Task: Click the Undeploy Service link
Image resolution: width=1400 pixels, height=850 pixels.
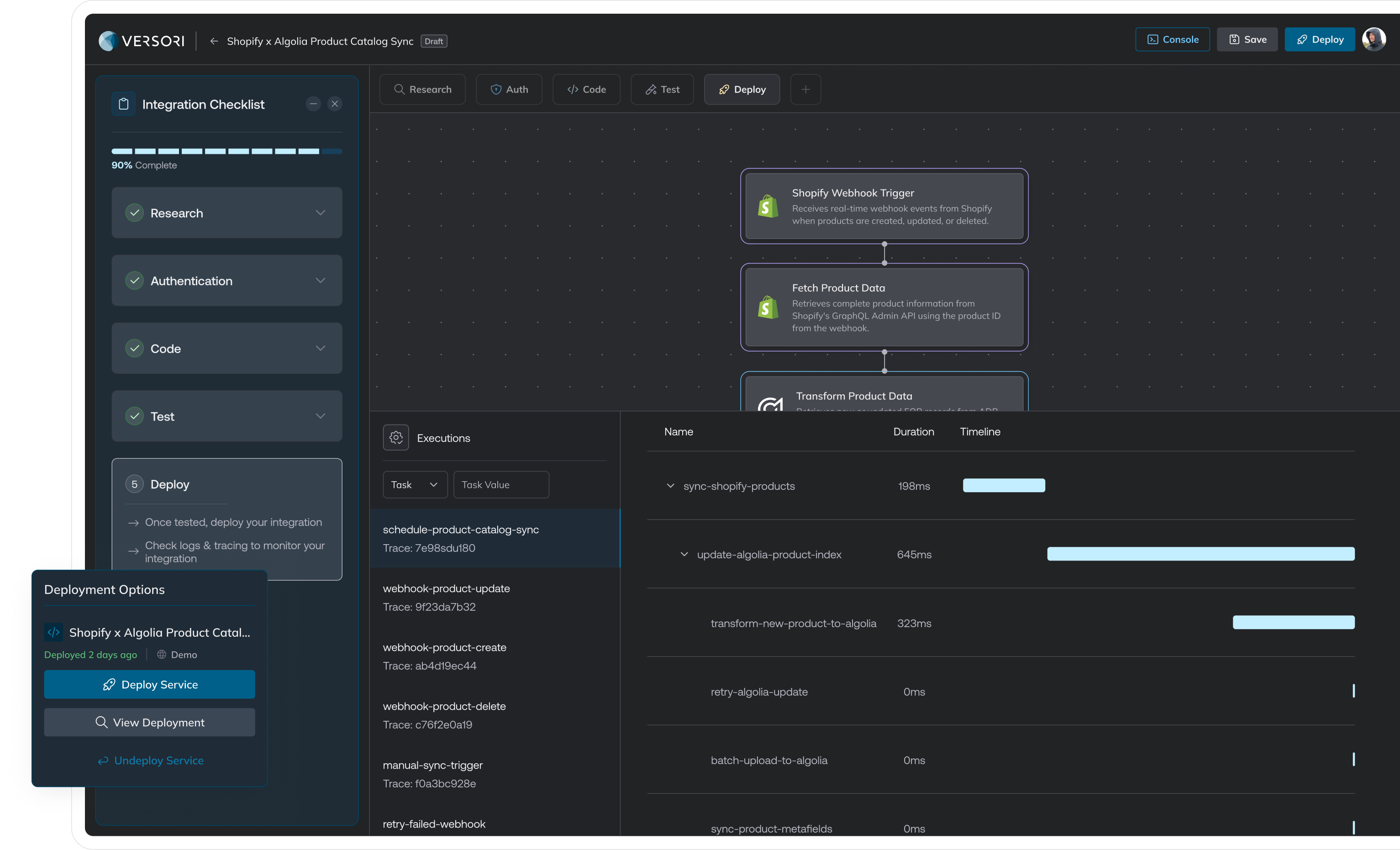Action: coord(151,760)
